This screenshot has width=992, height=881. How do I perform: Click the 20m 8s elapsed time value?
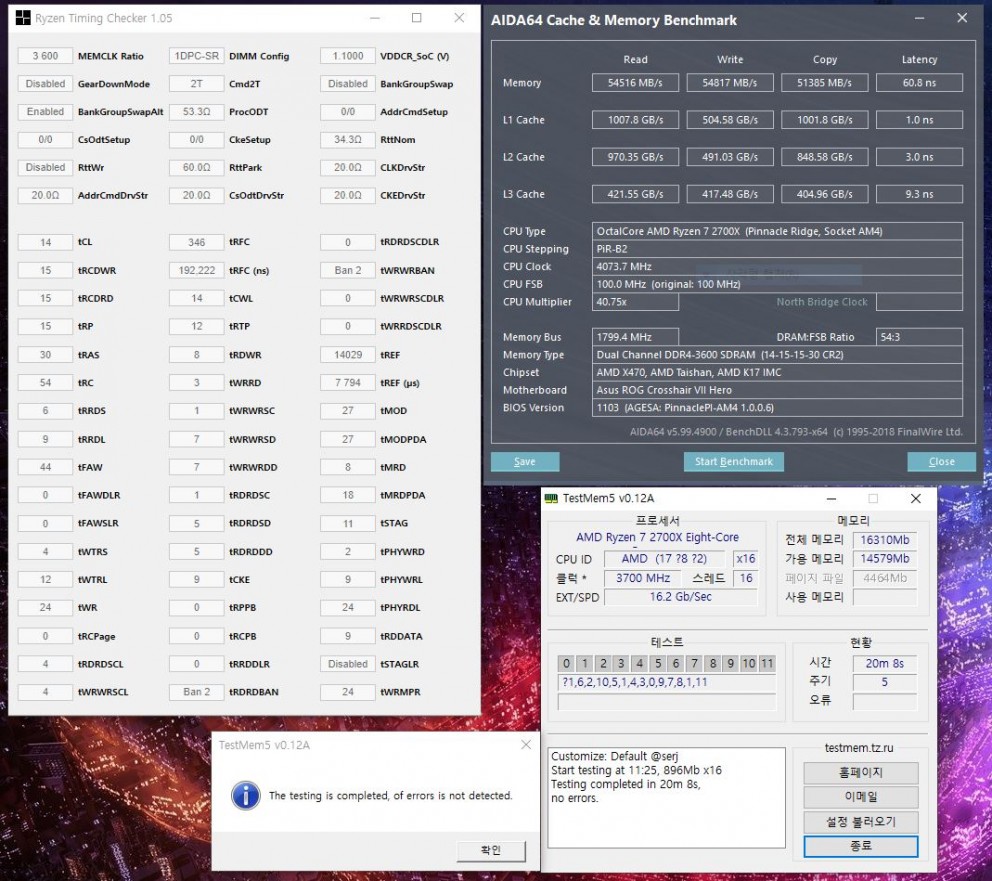point(884,663)
